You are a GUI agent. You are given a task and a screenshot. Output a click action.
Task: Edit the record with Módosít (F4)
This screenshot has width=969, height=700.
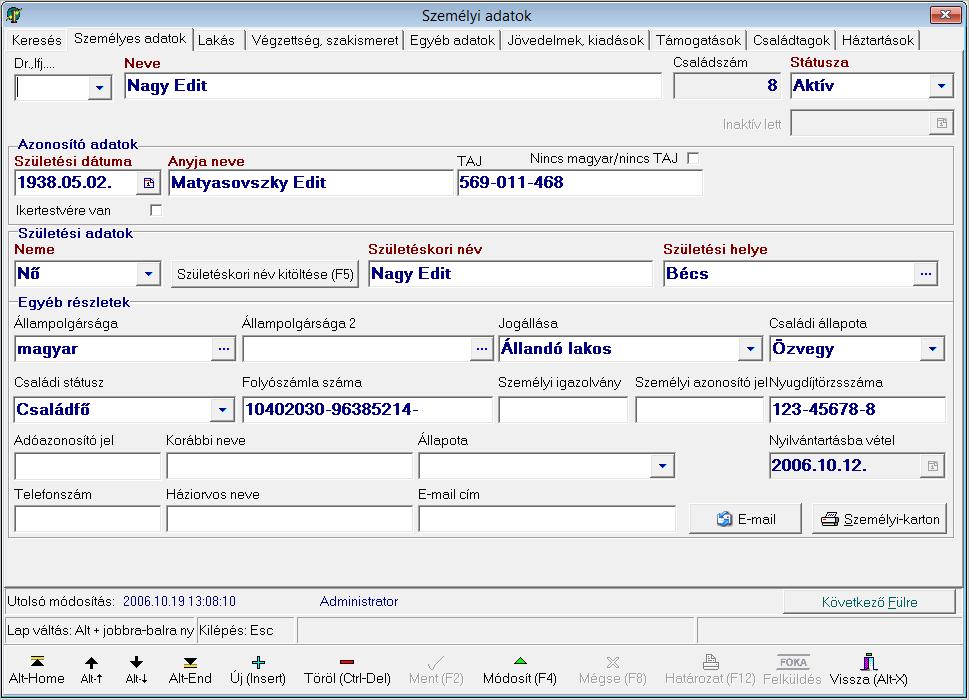pos(520,670)
